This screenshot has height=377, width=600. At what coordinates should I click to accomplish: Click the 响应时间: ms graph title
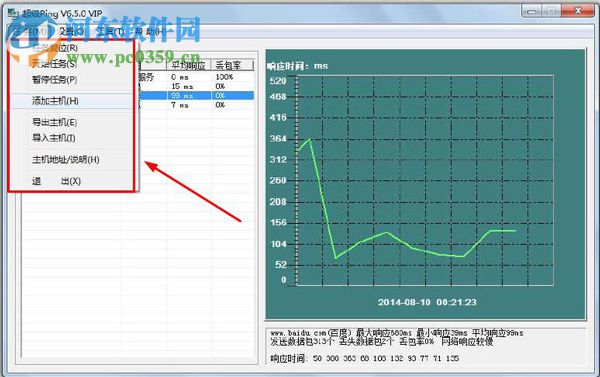point(297,66)
